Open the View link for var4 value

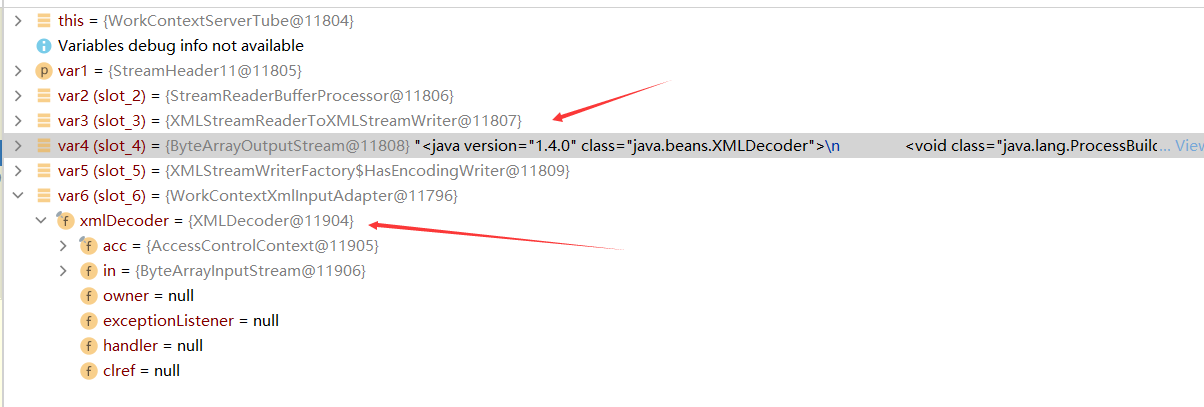1188,145
